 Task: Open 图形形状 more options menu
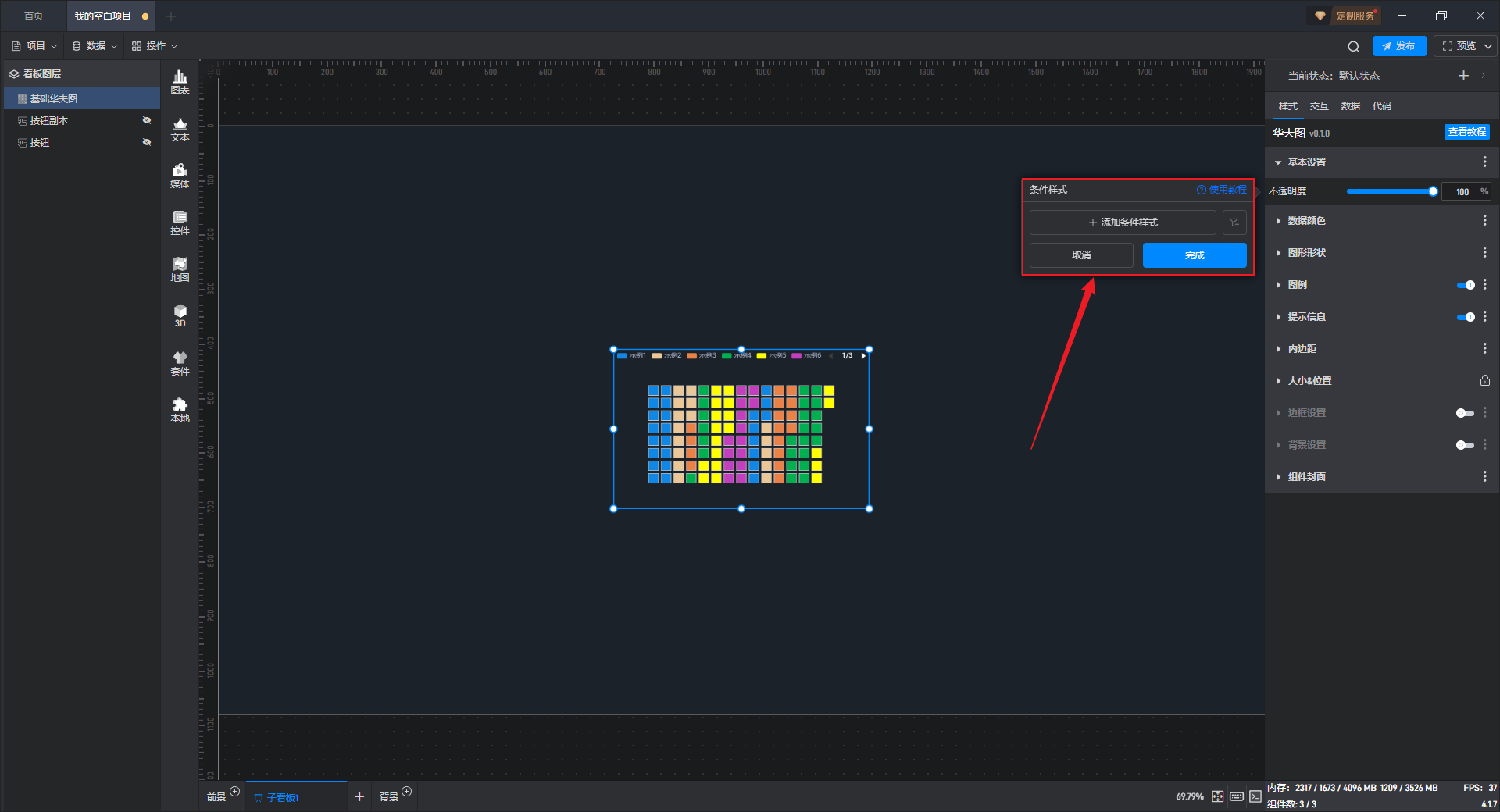1484,252
